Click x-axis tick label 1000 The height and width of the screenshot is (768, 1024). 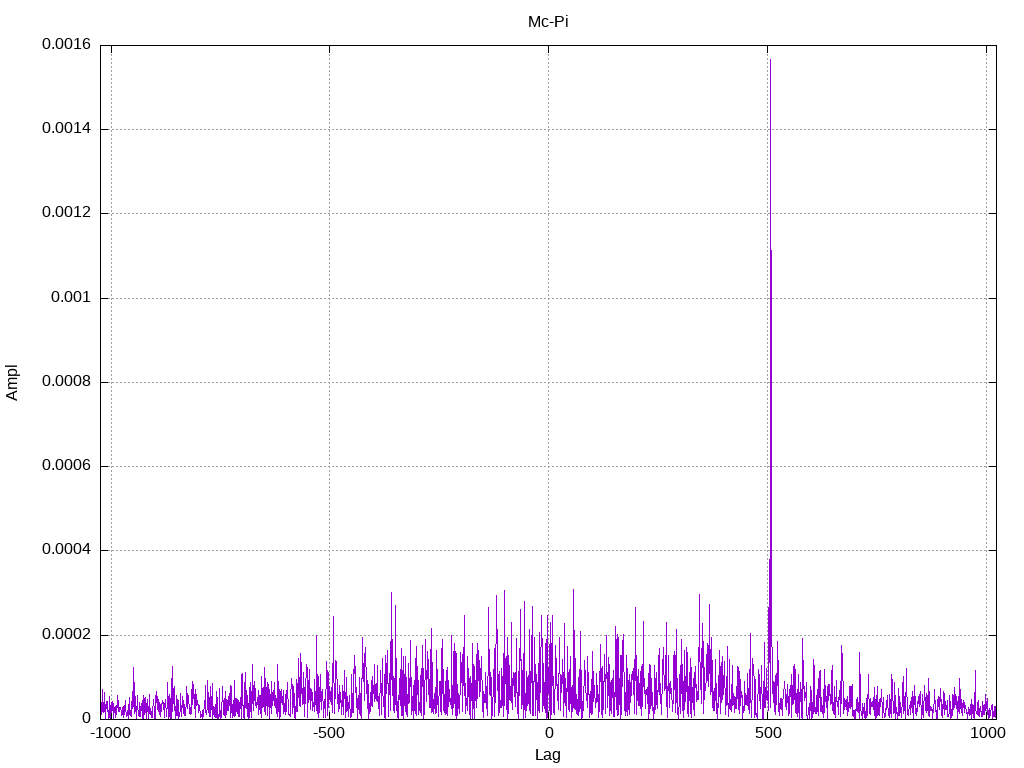[x=987, y=733]
